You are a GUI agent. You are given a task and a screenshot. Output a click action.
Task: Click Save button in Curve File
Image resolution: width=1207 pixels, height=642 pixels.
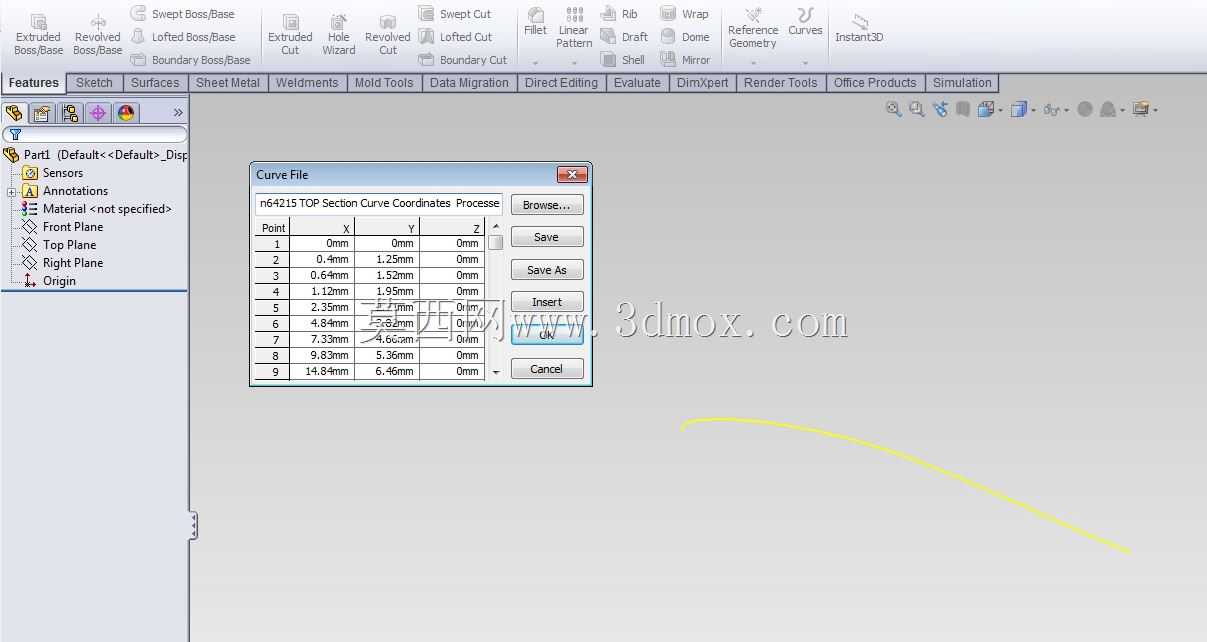point(547,237)
